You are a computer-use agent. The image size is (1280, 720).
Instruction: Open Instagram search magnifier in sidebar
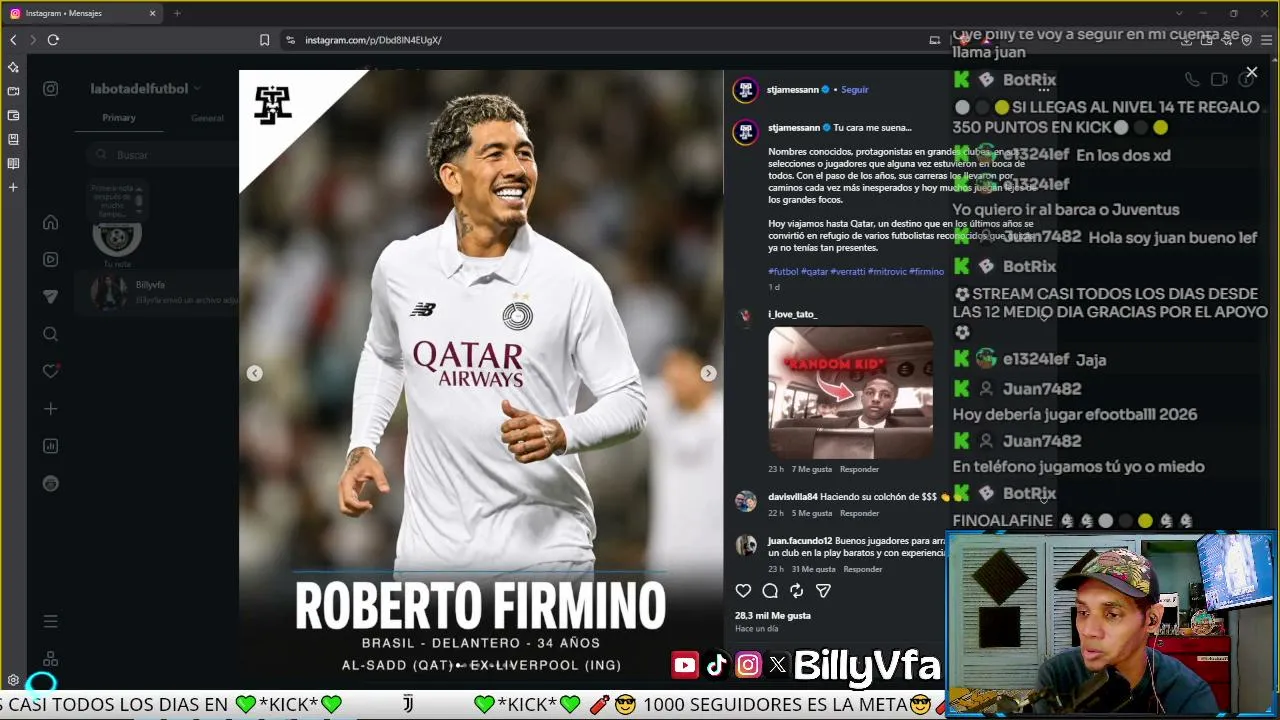(x=51, y=334)
